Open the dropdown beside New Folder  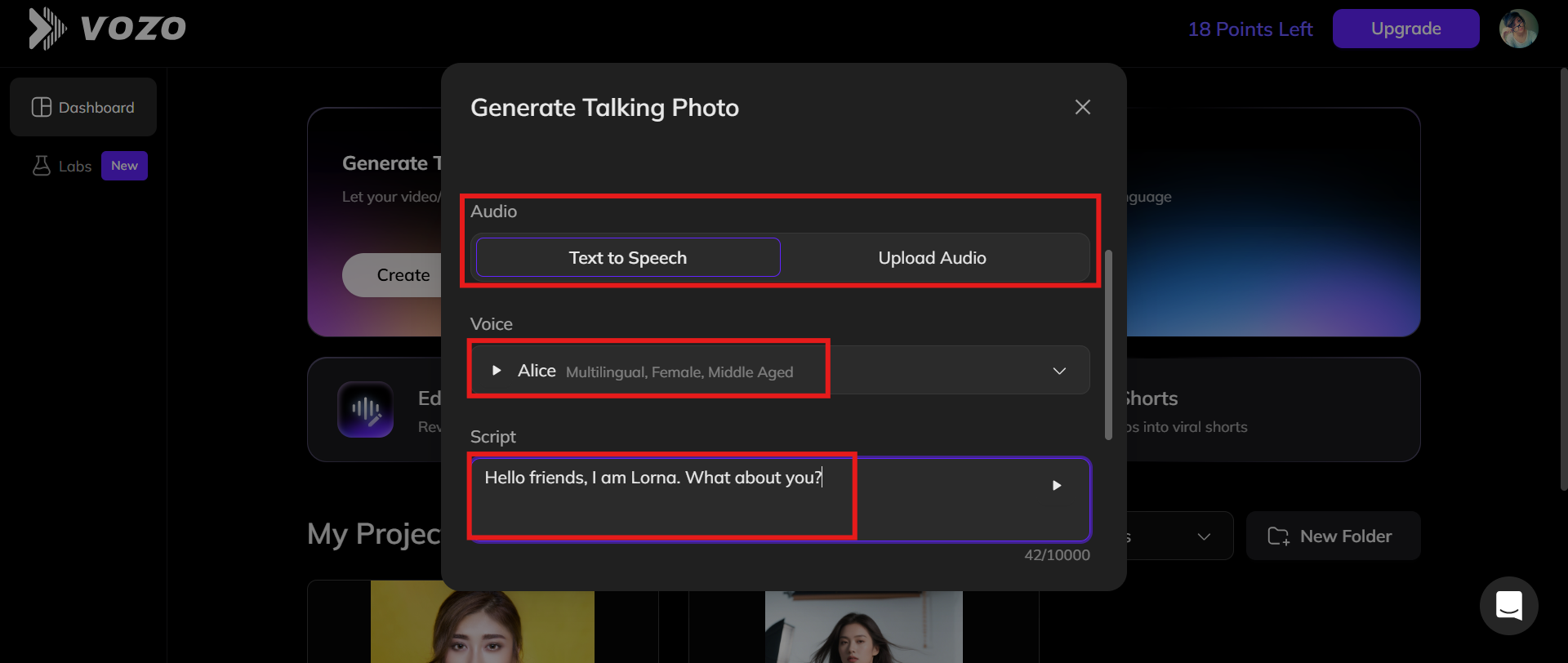[1203, 536]
